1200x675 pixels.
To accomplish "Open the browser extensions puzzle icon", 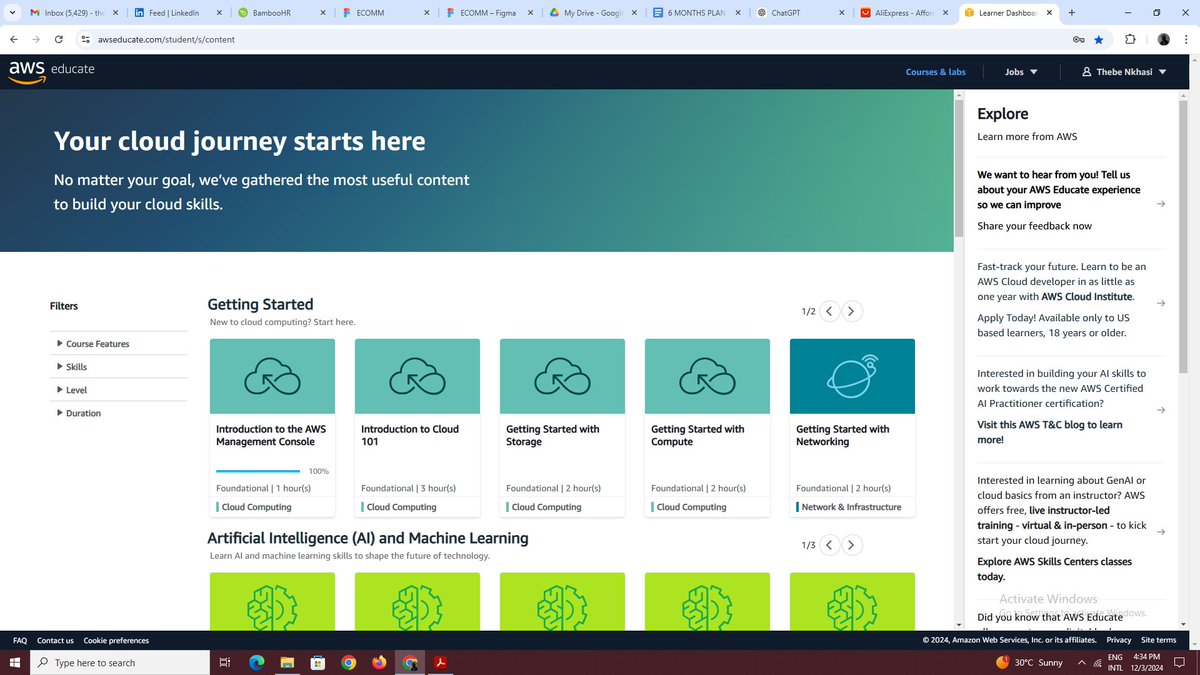I will pyautogui.click(x=1130, y=39).
